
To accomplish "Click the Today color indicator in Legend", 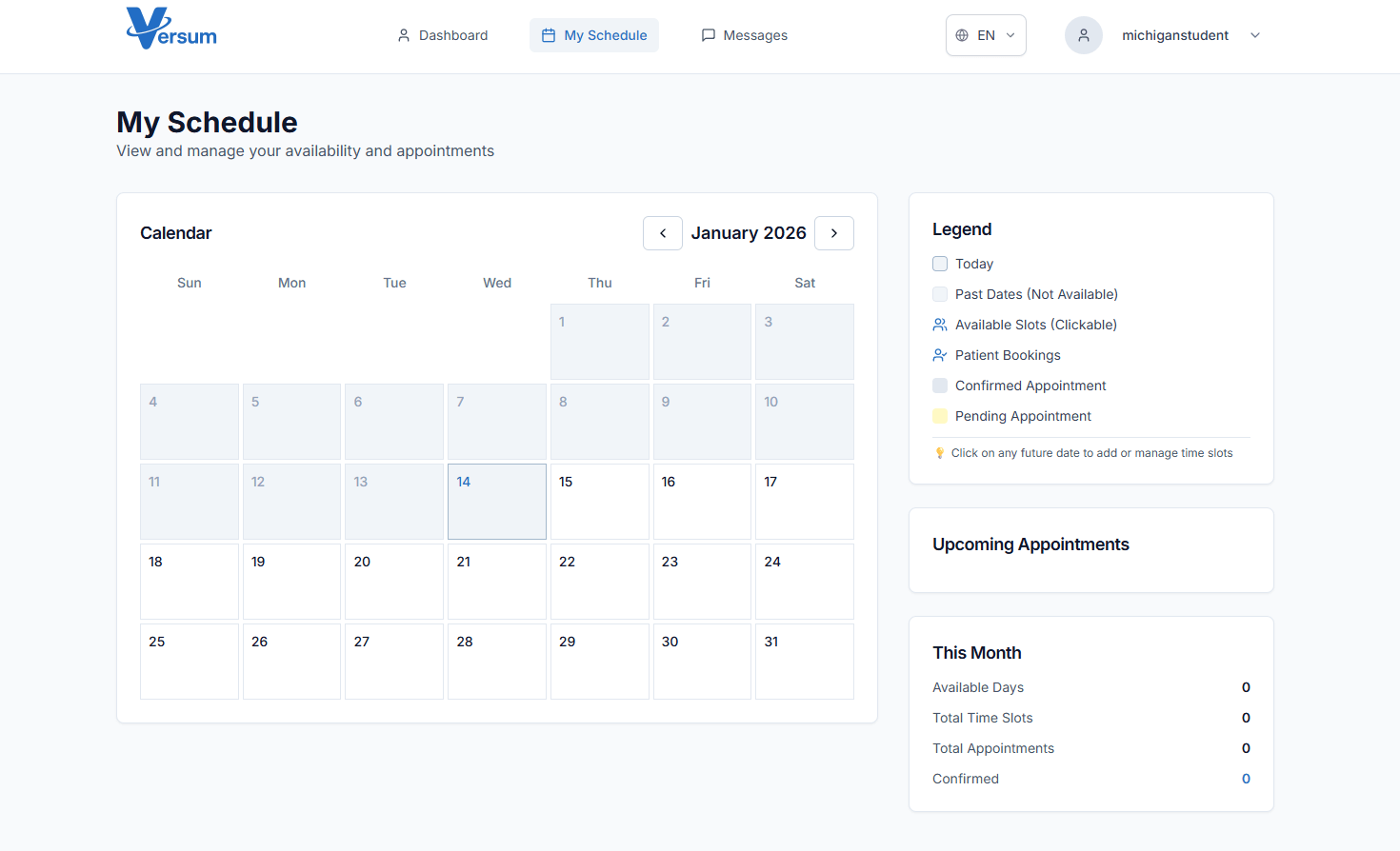I will coord(940,264).
